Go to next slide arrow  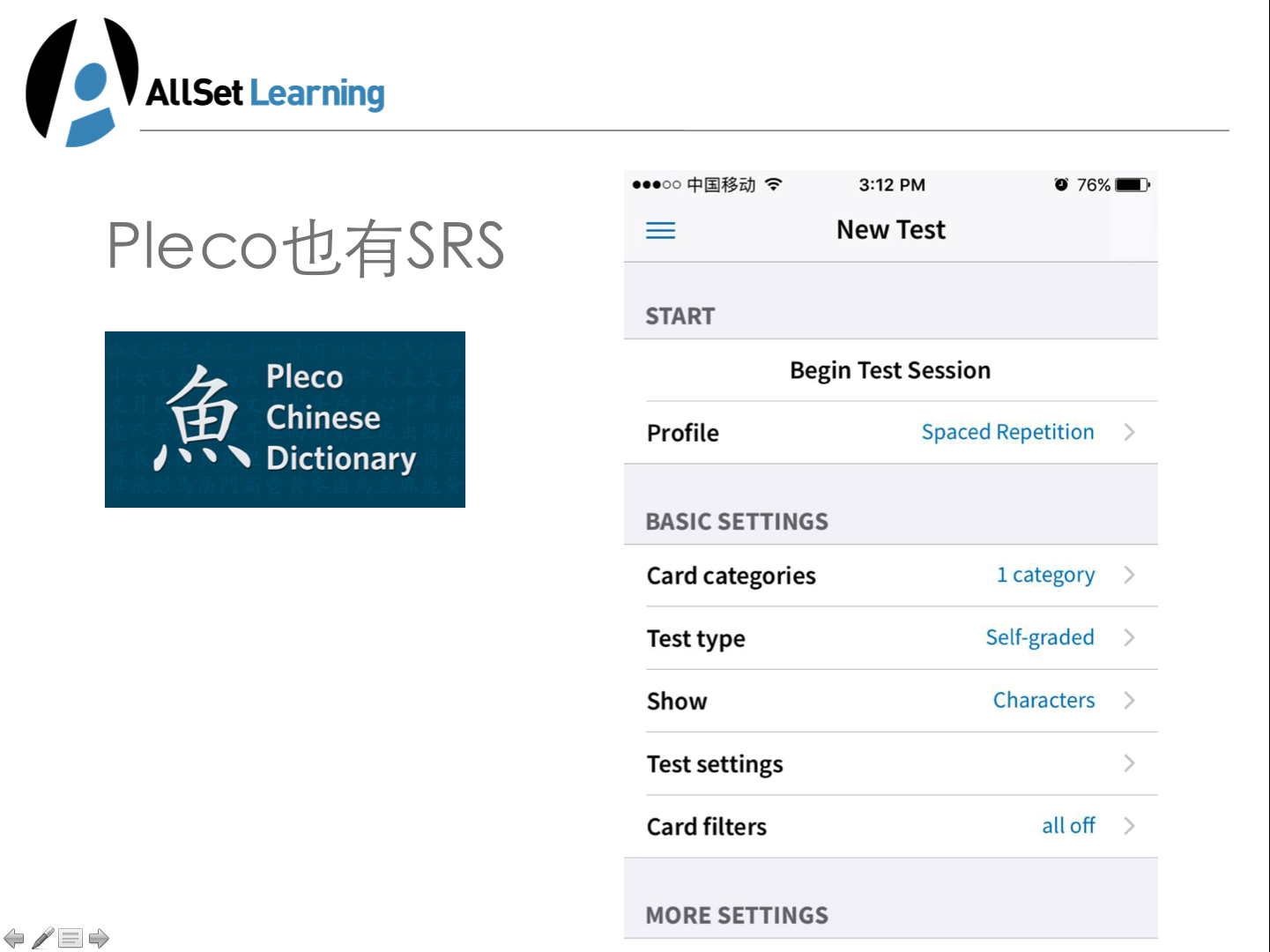99,938
